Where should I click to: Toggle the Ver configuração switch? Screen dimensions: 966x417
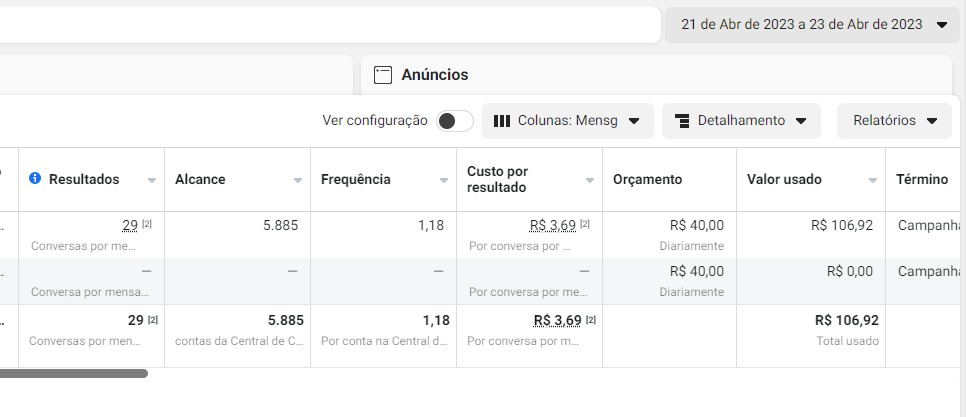pyautogui.click(x=454, y=121)
